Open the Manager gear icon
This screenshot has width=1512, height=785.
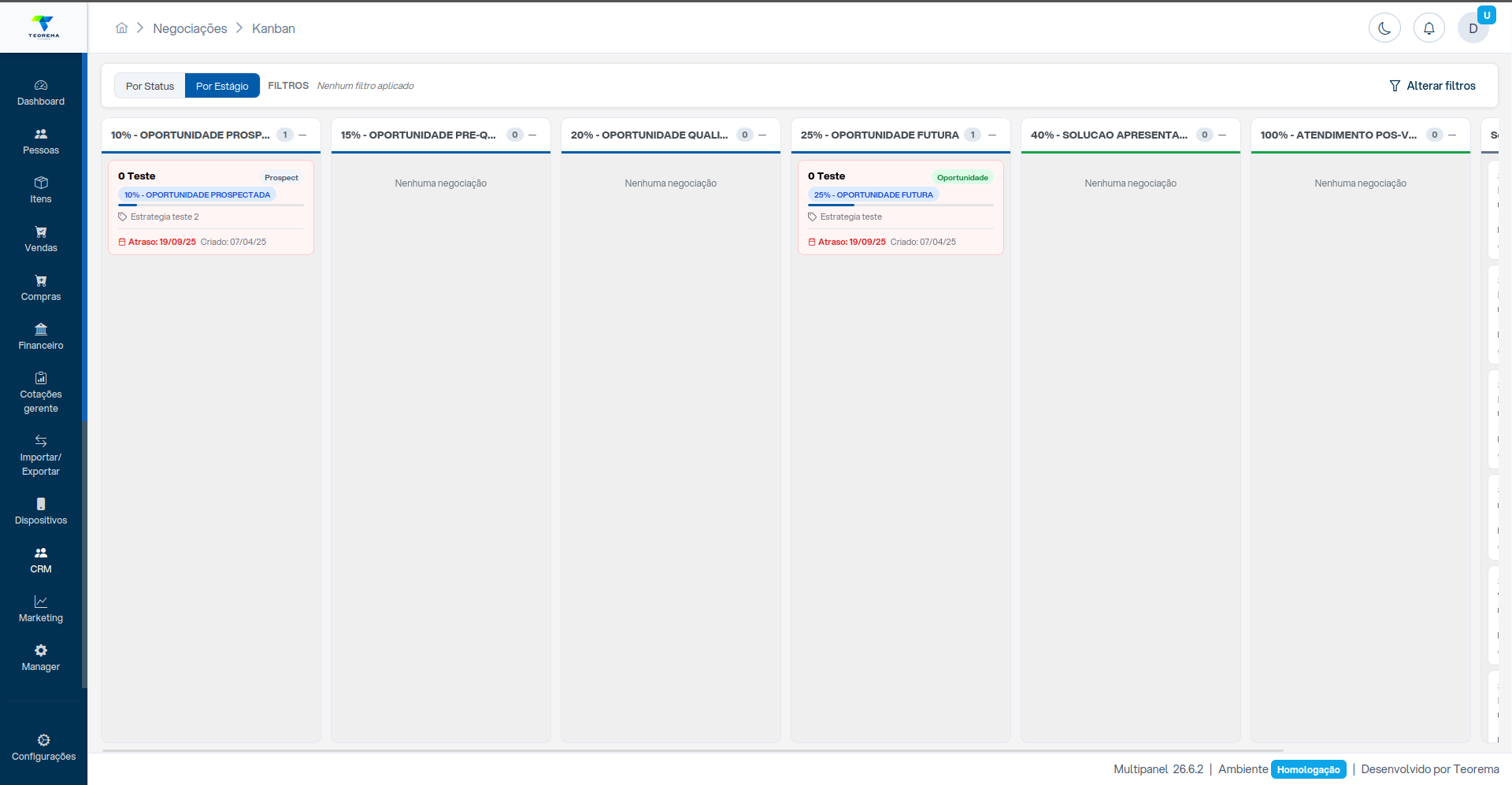41,650
